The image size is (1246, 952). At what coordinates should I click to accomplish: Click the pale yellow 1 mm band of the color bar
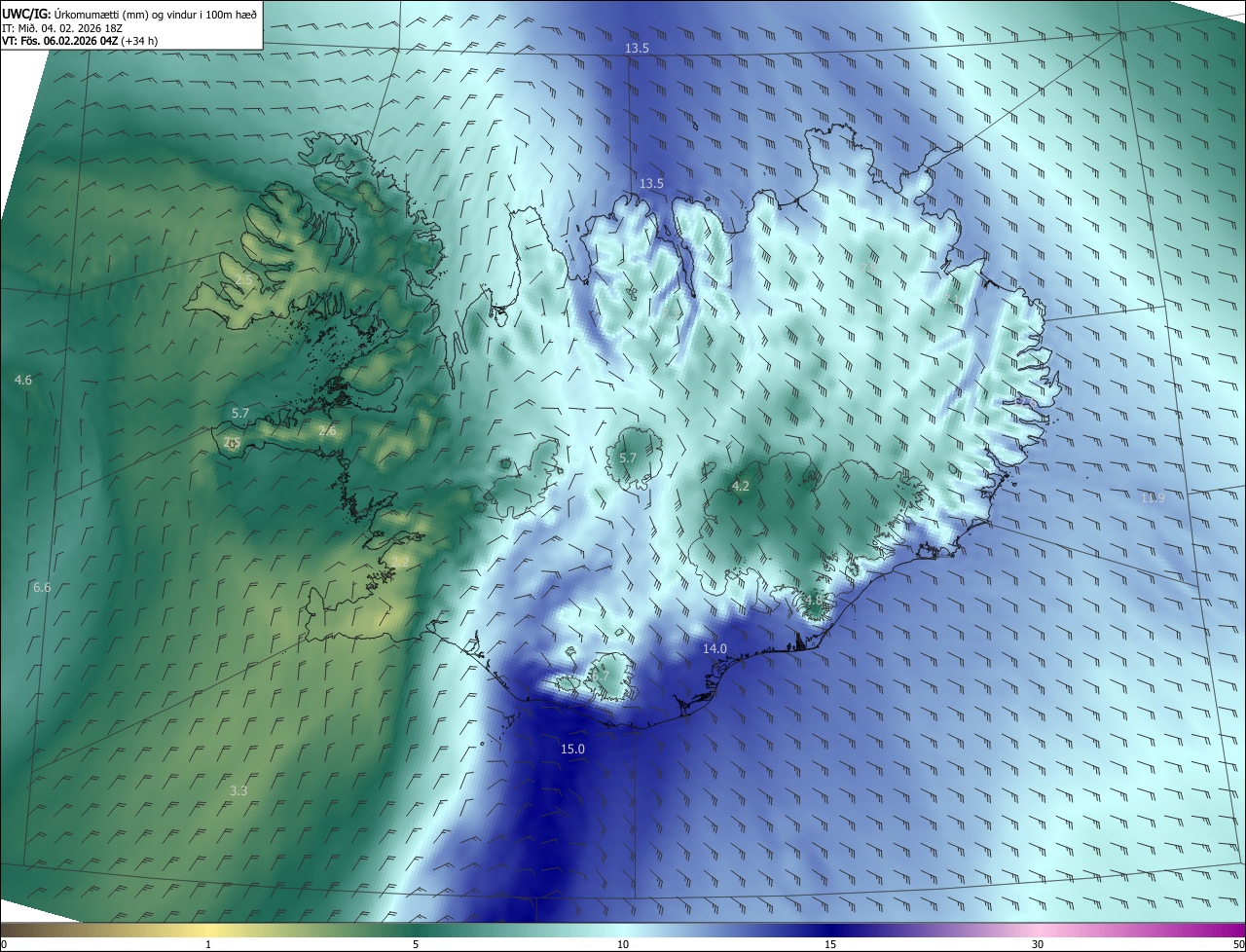point(208,930)
